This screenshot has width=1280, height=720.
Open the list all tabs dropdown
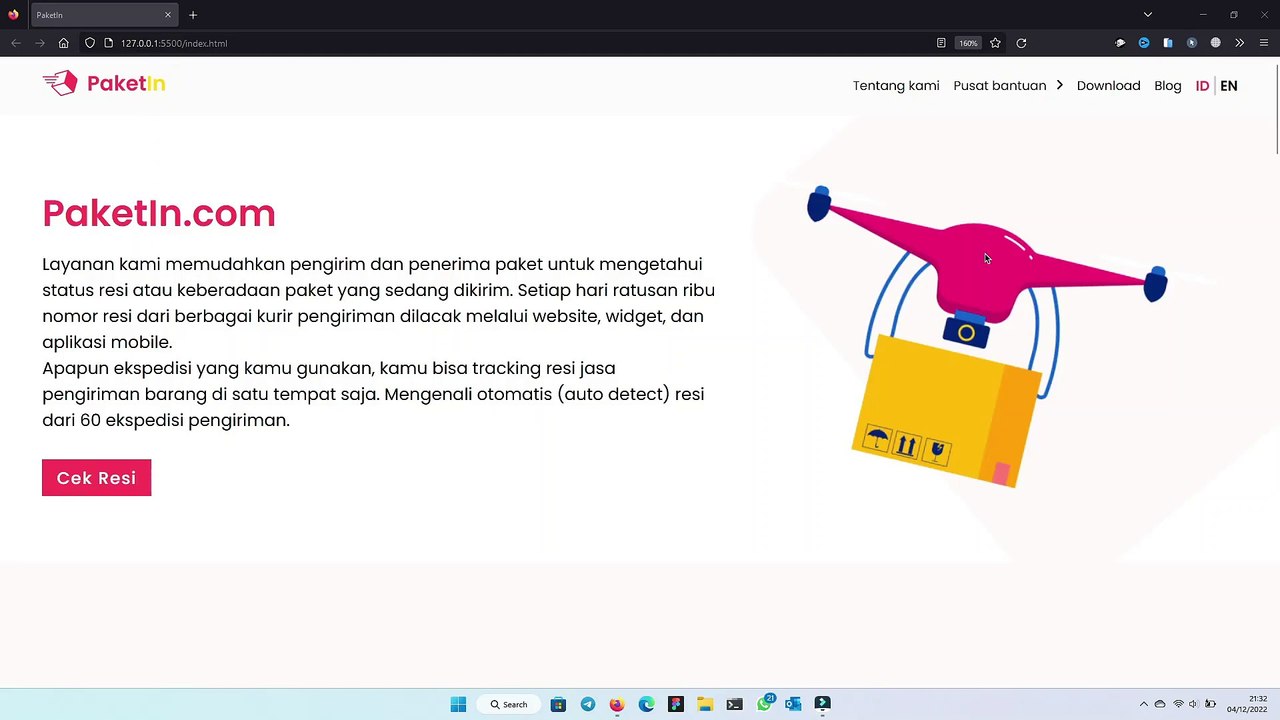click(x=1148, y=15)
